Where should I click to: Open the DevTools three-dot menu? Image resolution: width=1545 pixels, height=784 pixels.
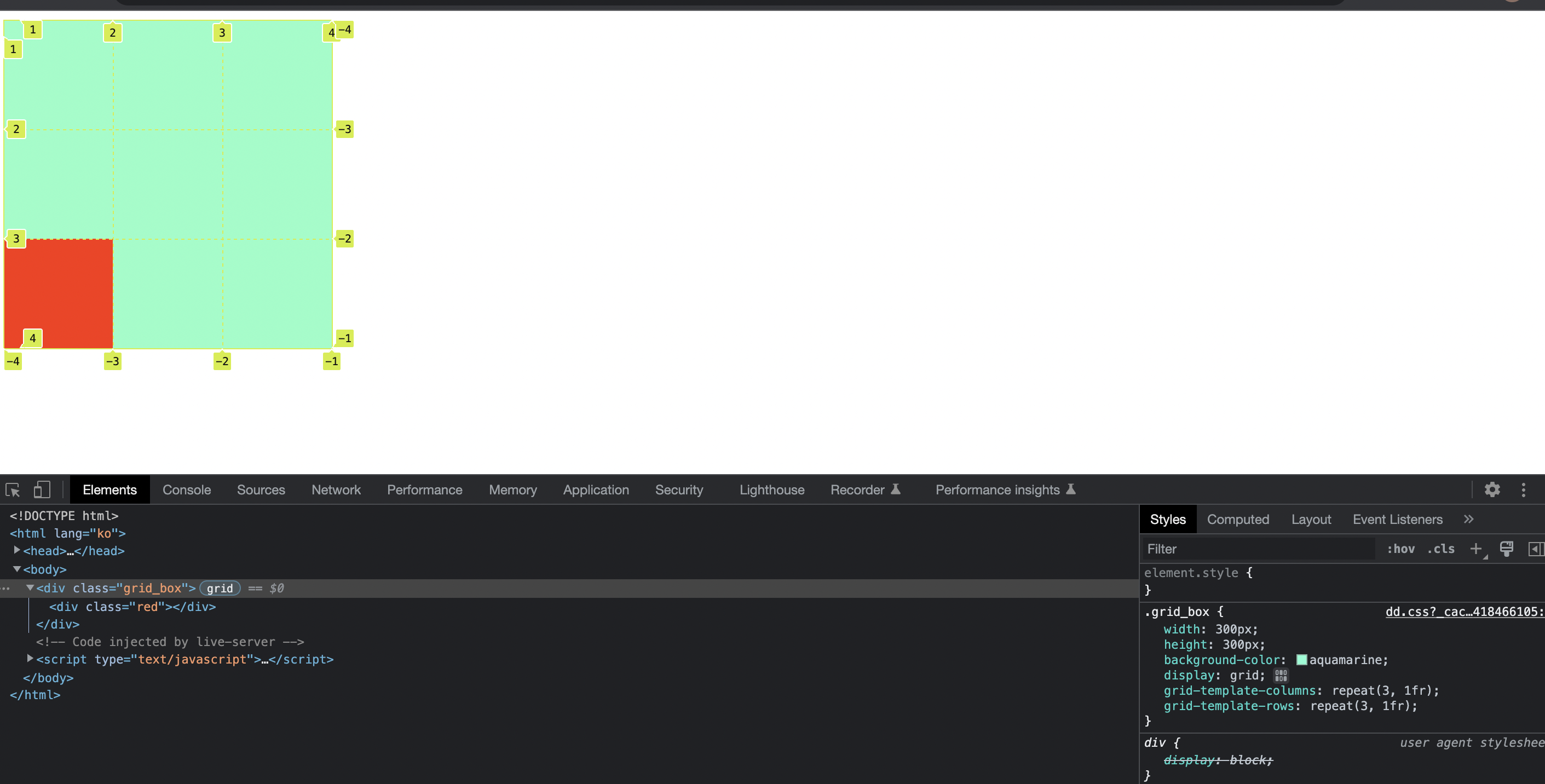point(1523,490)
